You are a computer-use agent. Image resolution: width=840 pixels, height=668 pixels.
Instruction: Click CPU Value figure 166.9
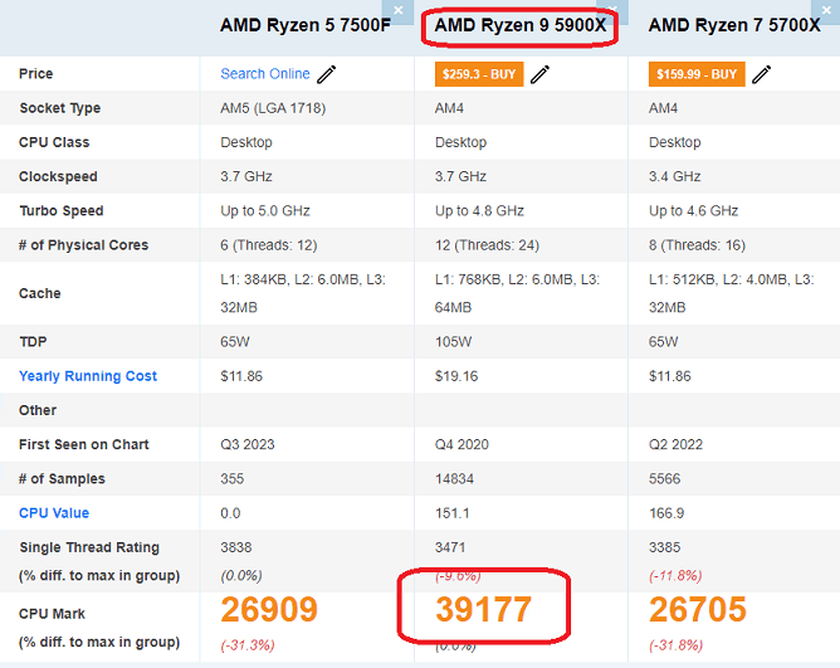pyautogui.click(x=666, y=513)
